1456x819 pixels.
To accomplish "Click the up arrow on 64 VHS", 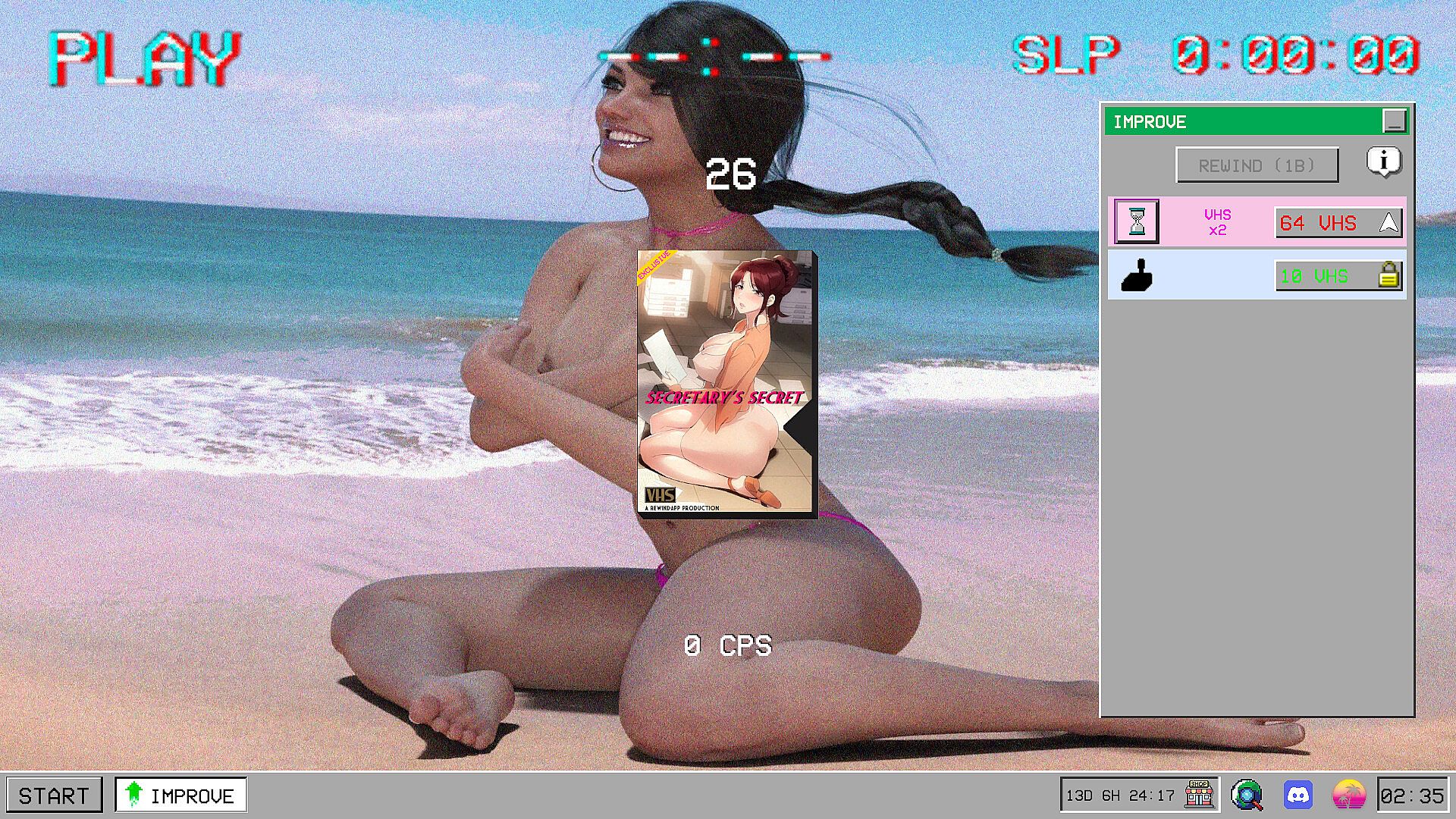I will pyautogui.click(x=1389, y=223).
